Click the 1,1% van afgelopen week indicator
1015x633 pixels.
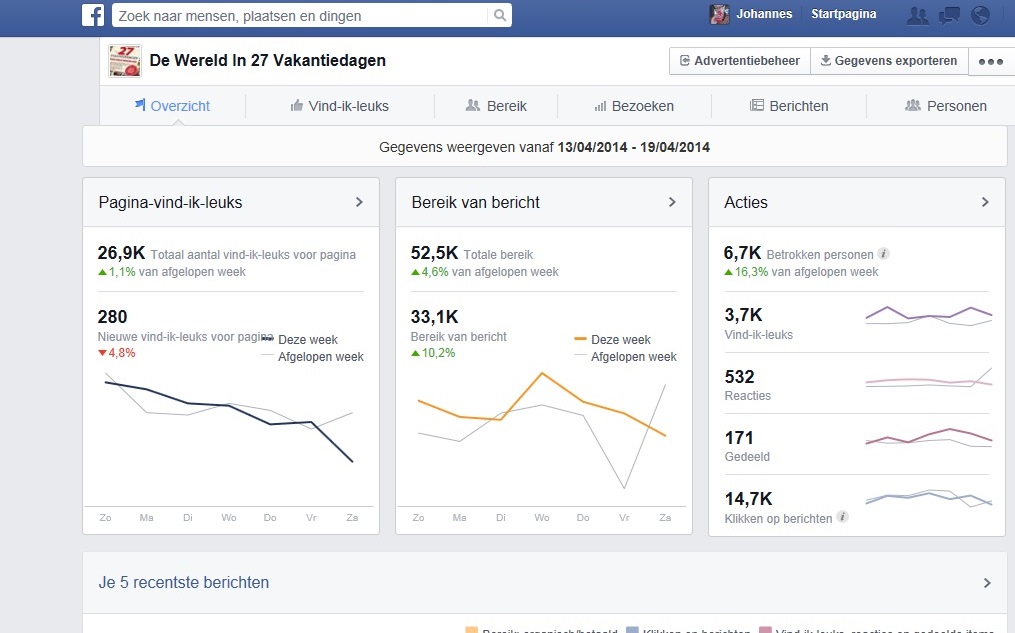pos(172,272)
